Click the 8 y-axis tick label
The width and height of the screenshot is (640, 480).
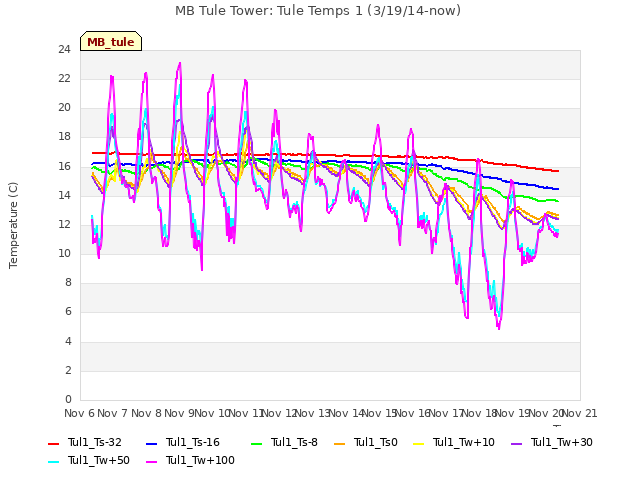(x=68, y=283)
